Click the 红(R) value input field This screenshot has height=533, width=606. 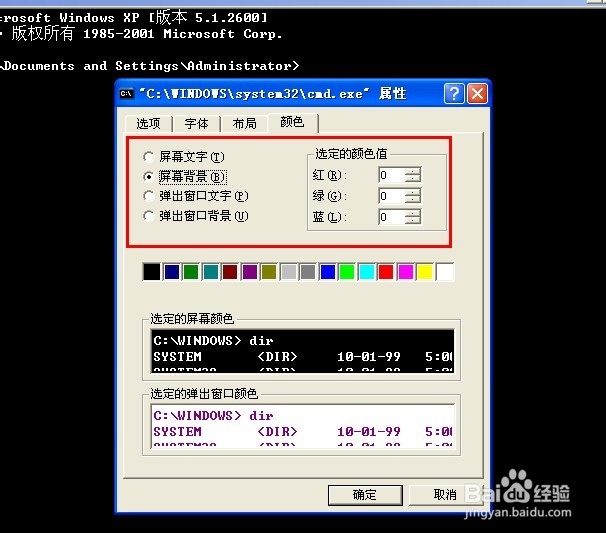(392, 175)
